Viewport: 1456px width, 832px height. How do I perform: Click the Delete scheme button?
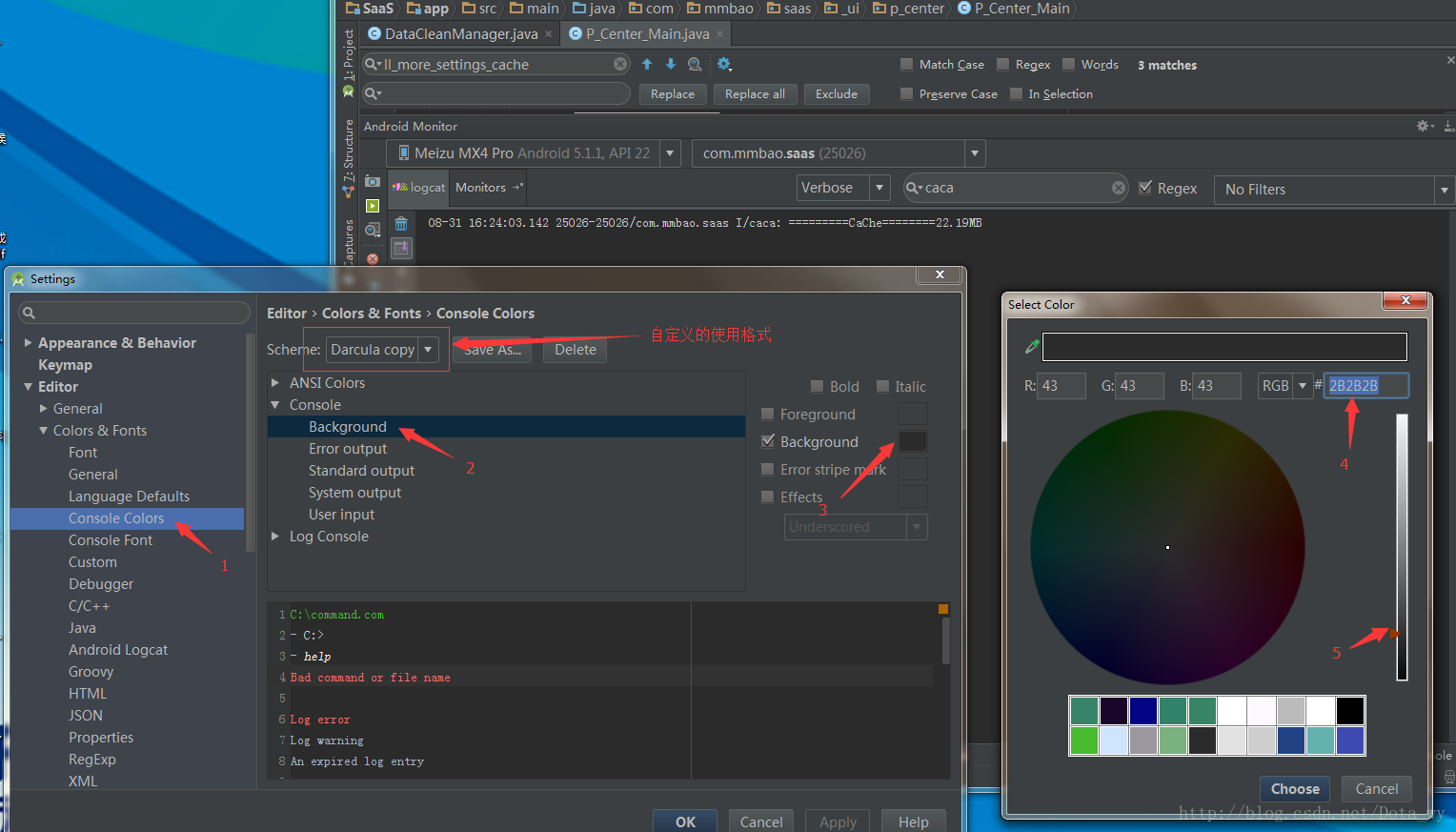(576, 350)
